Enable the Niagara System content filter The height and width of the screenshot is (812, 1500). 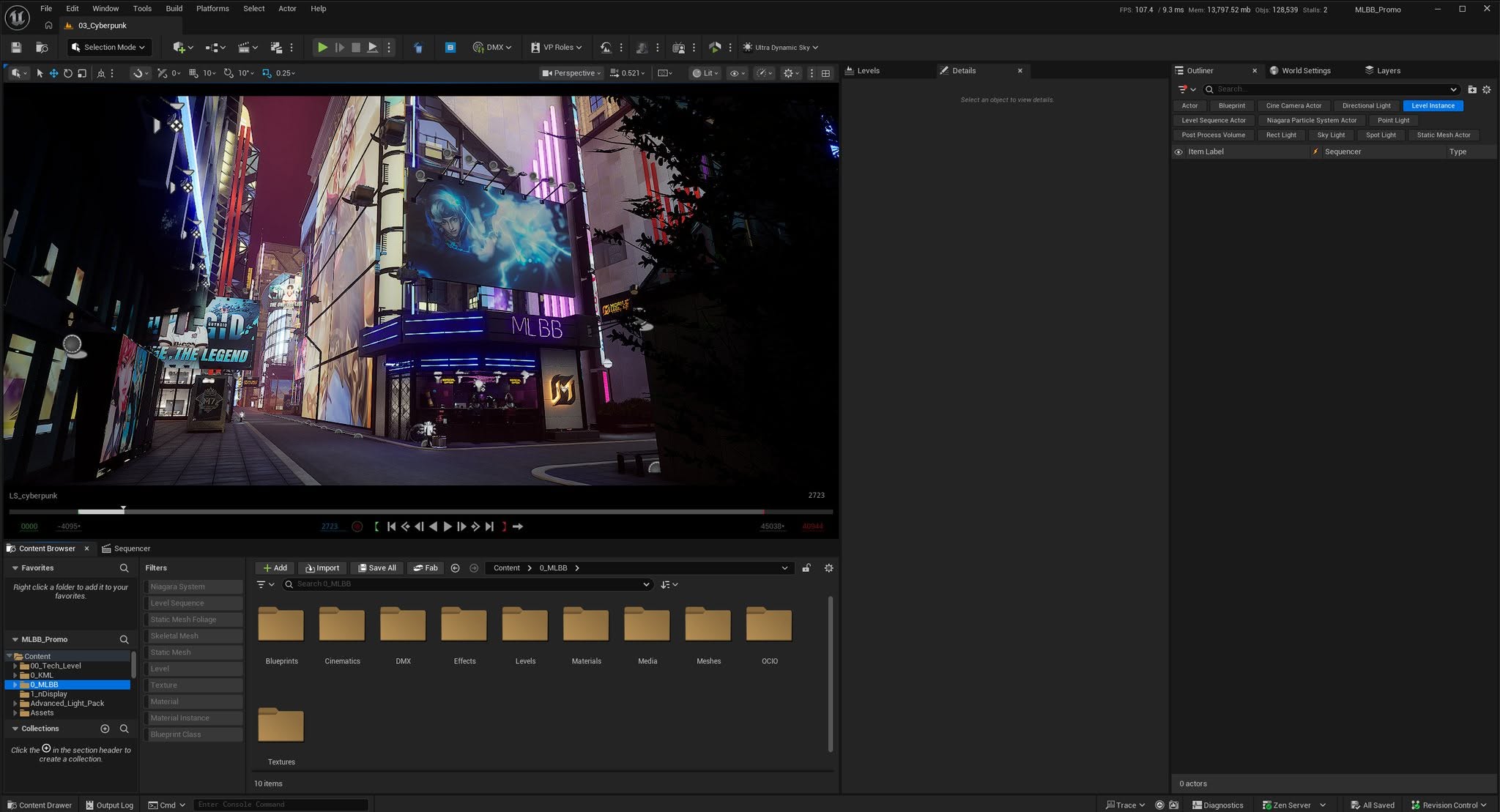(193, 586)
